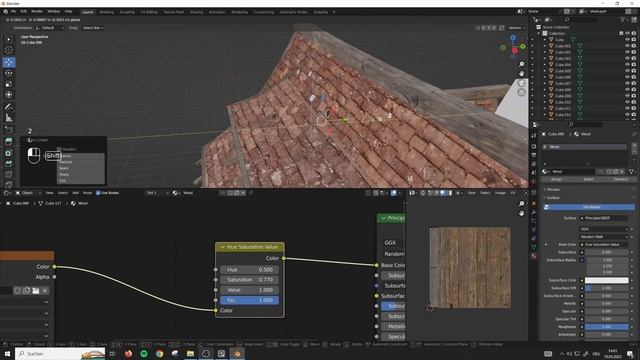Select the Cursor tool in viewport toolbar
Image resolution: width=640 pixels, height=360 pixels.
(9, 50)
